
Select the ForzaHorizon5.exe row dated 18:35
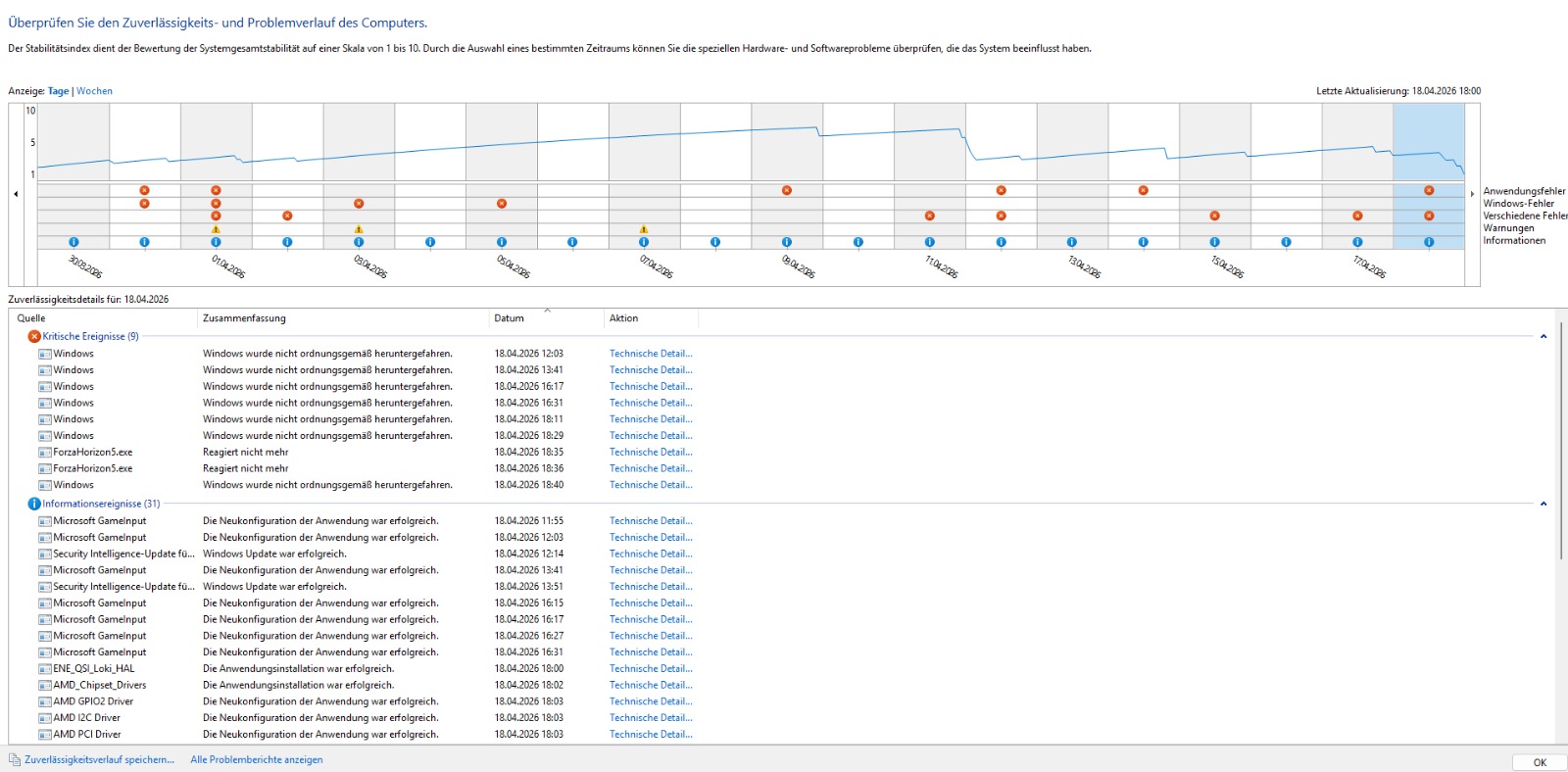(x=367, y=452)
